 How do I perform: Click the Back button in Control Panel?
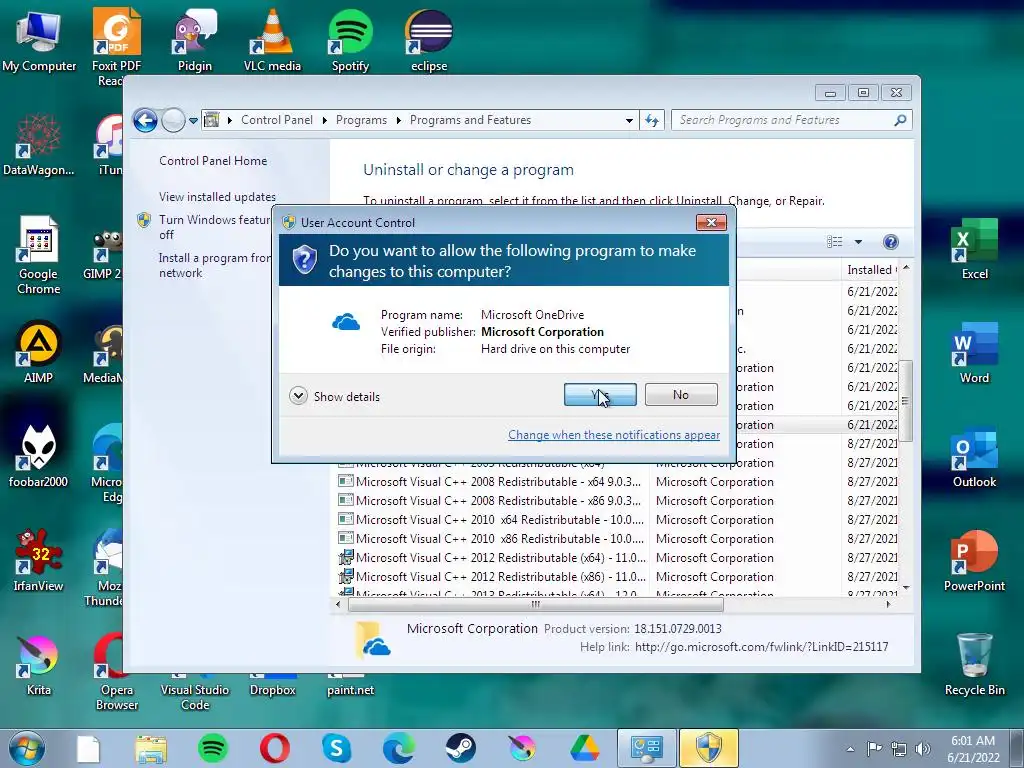tap(146, 120)
